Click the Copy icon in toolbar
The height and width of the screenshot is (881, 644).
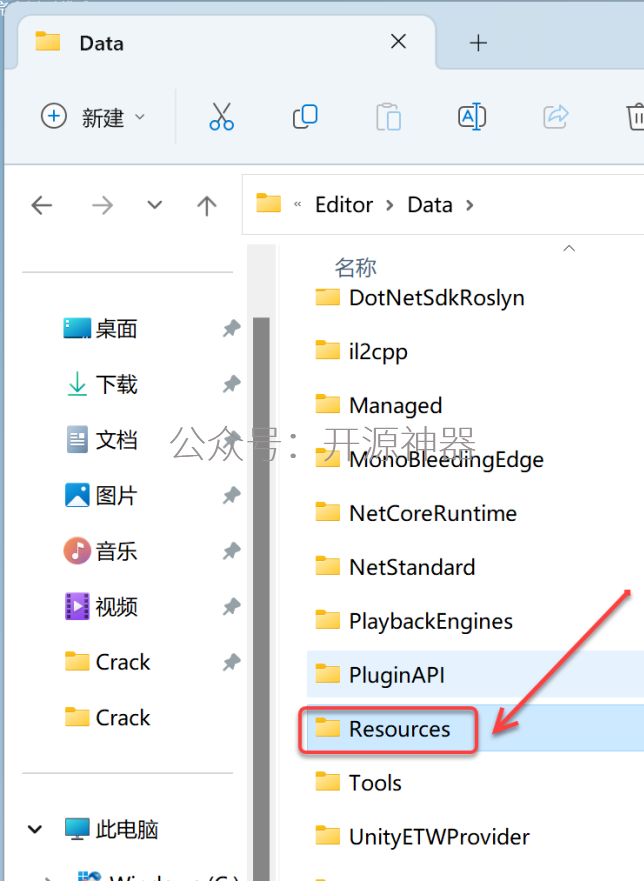point(305,117)
